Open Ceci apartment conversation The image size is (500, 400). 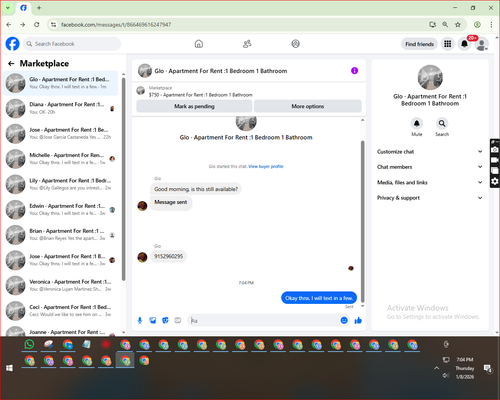[61, 310]
